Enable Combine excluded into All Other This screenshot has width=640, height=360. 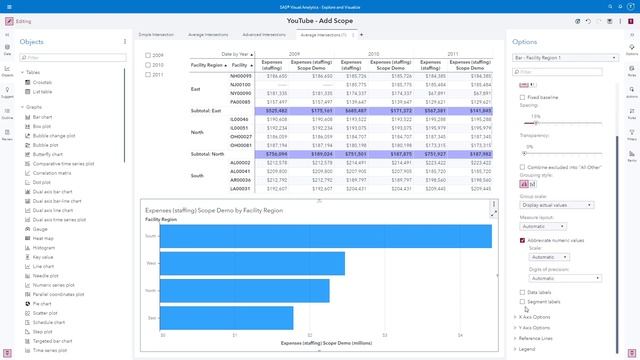click(522, 167)
